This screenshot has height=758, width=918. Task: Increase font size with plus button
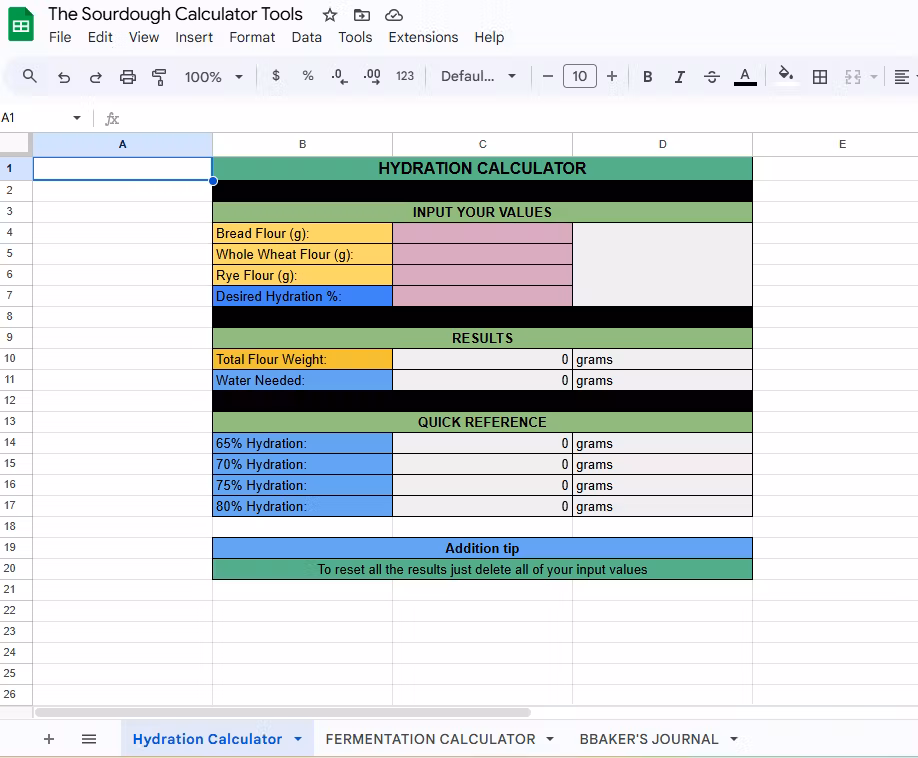[612, 76]
